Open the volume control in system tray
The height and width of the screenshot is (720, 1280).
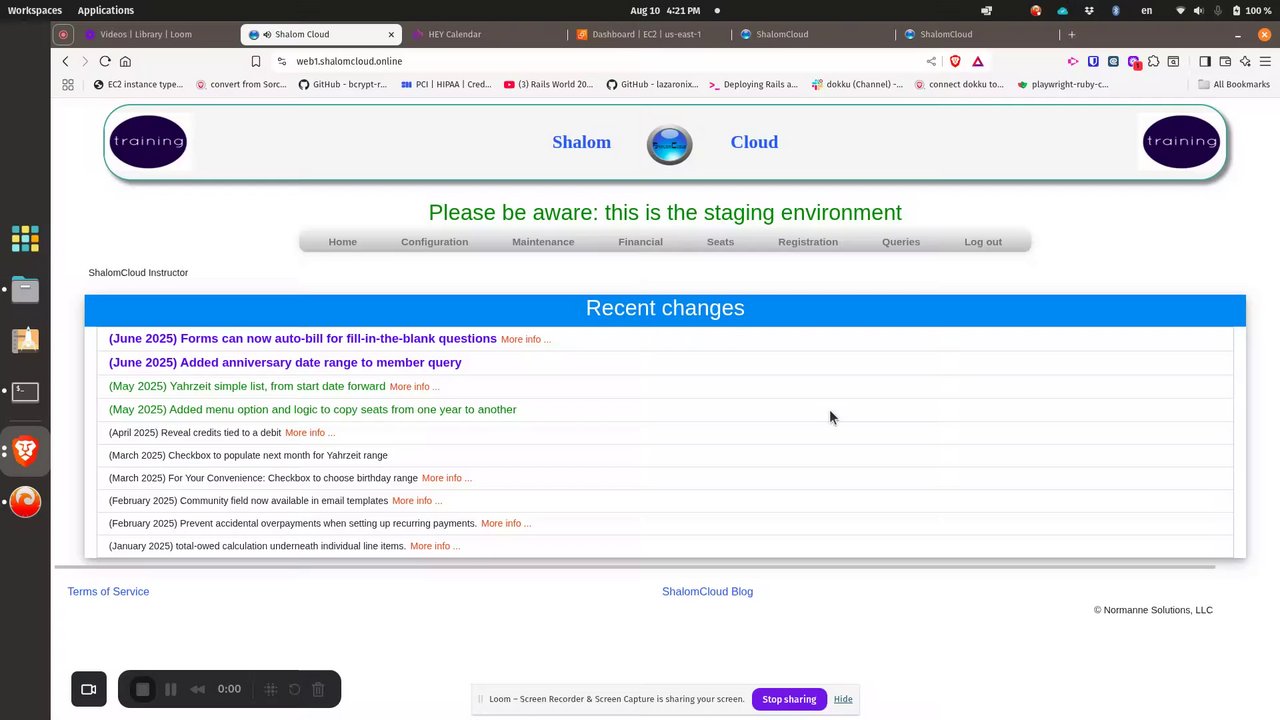[x=1198, y=10]
